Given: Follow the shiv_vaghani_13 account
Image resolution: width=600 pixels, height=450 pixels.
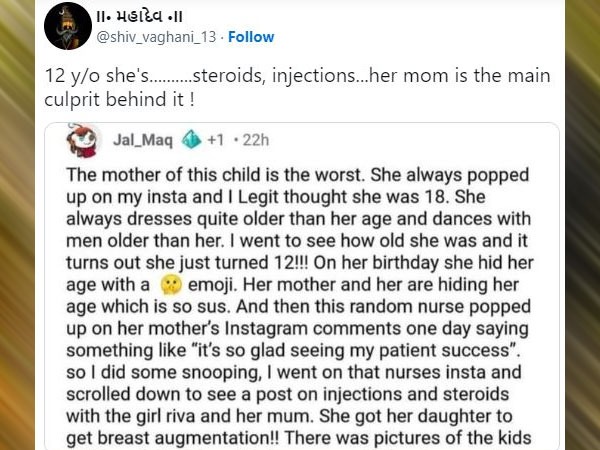Looking at the screenshot, I should tap(251, 37).
